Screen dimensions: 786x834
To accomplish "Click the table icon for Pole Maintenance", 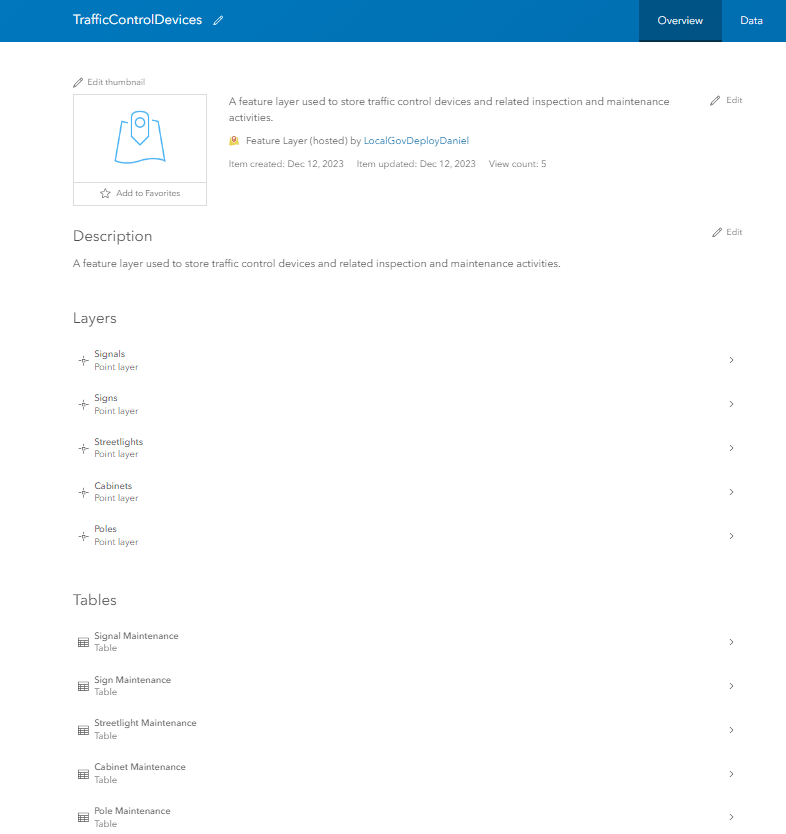I will click(83, 818).
